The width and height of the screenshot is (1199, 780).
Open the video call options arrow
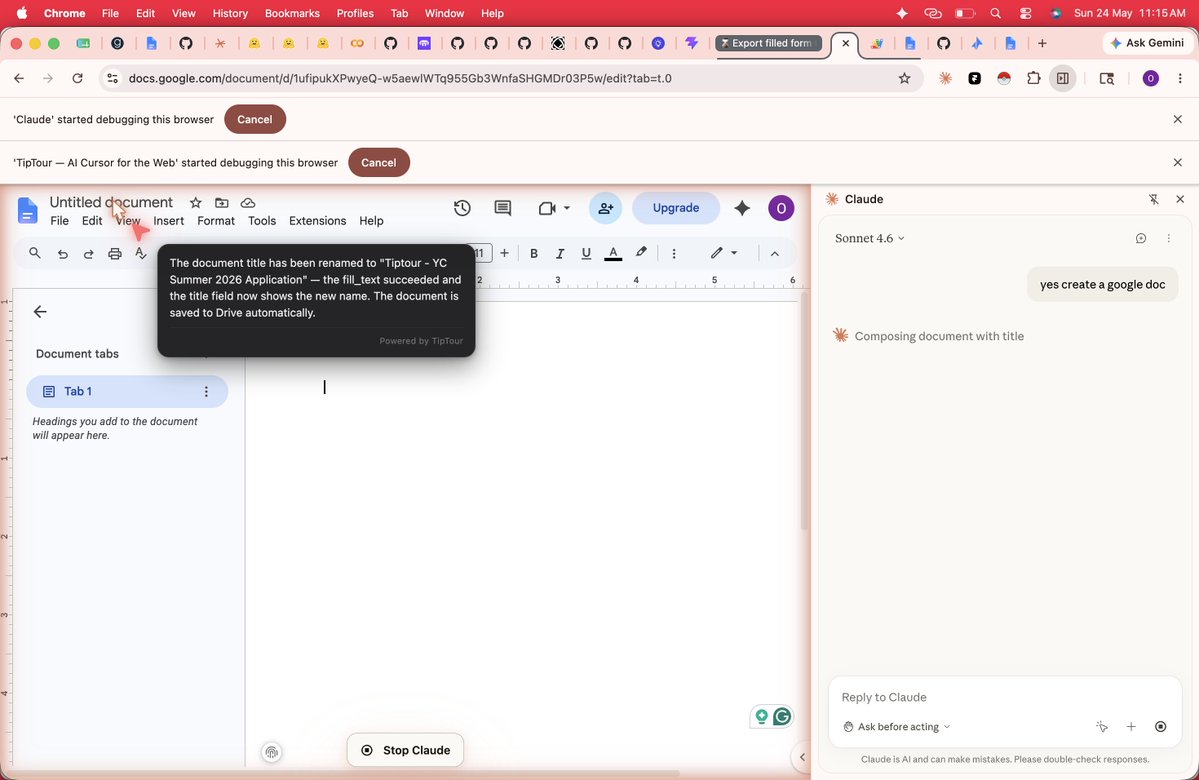click(x=567, y=208)
